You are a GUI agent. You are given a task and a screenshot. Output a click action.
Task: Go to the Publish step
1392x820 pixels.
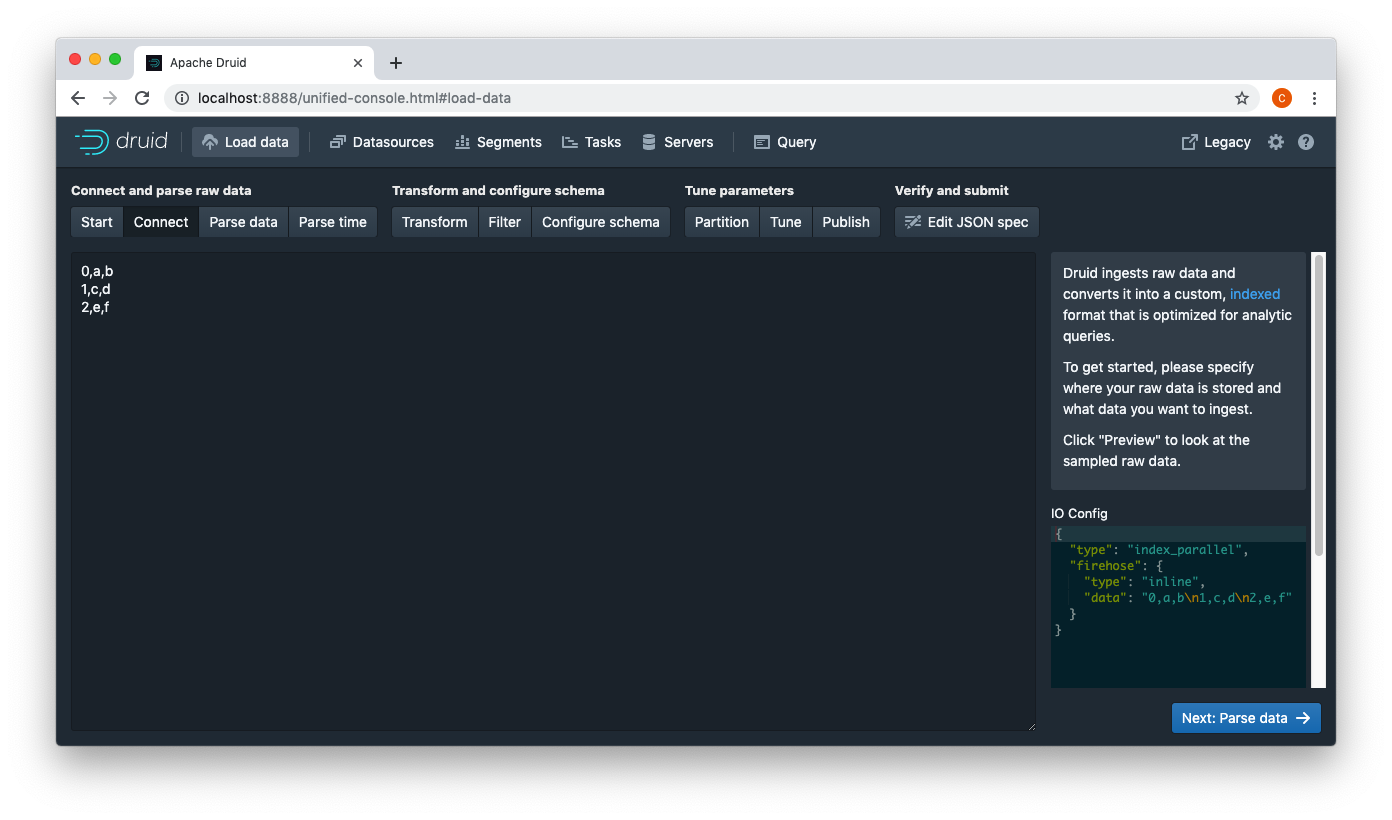pyautogui.click(x=846, y=222)
